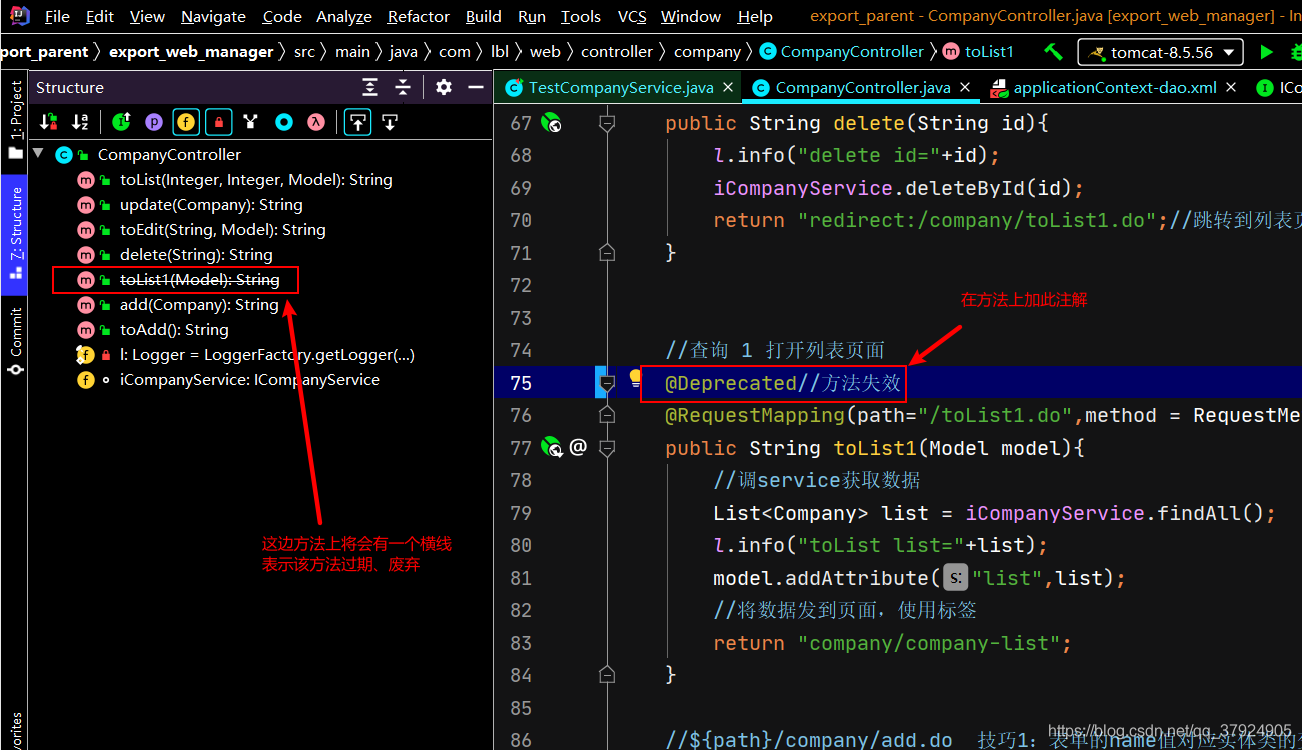Run the tomcat-8.5.56 configuration
Screen dimensions: 1302x750
click(x=1267, y=52)
